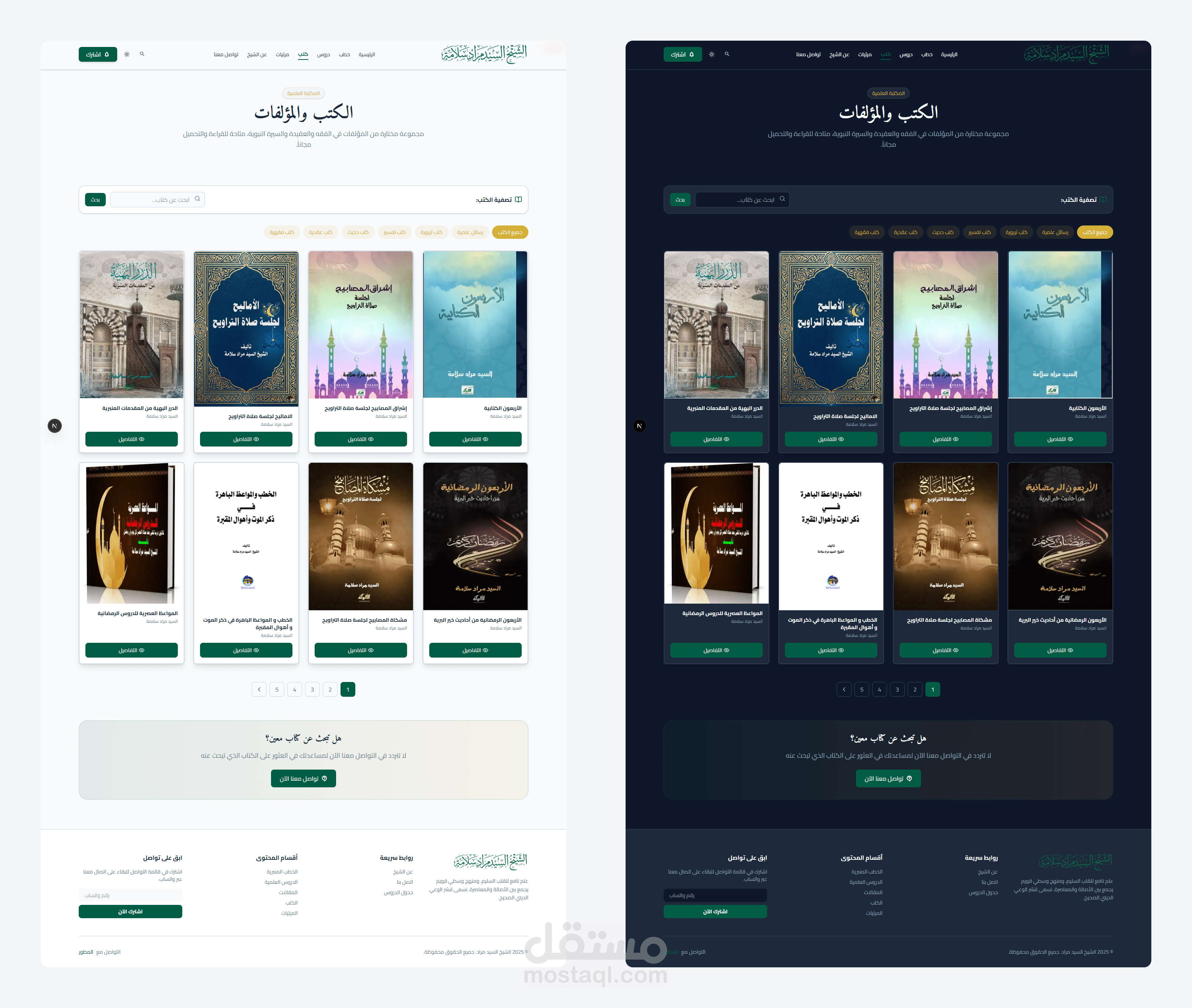This screenshot has width=1192, height=1008.
Task: Select 'رسائل علمية' filter chip in dark-mode page
Action: [x=1055, y=232]
